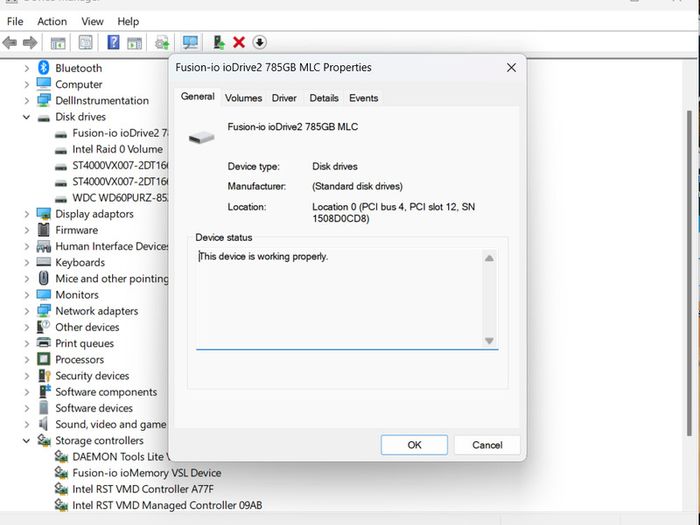Click the Network adapters category icon
This screenshot has height=525, width=700.
44,311
